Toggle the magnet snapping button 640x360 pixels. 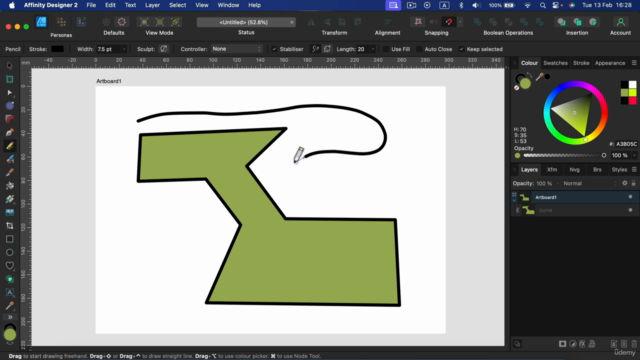[x=449, y=22]
